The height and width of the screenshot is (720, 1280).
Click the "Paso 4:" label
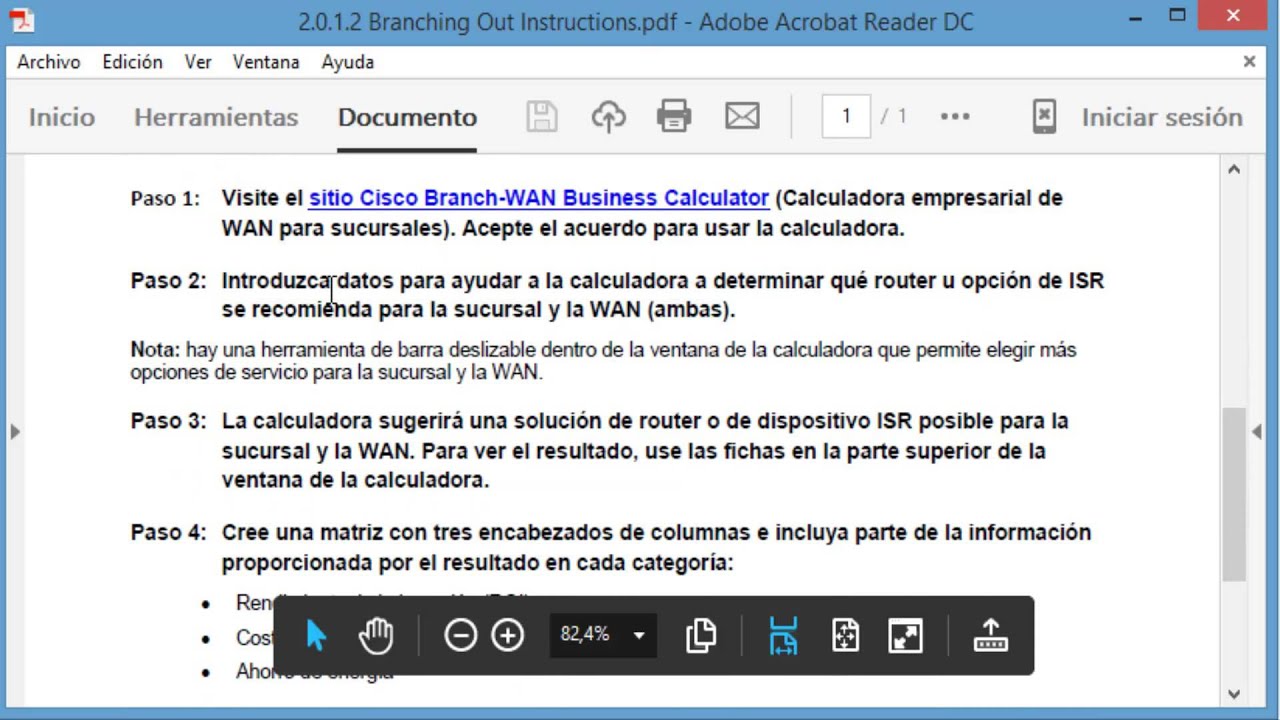(168, 533)
